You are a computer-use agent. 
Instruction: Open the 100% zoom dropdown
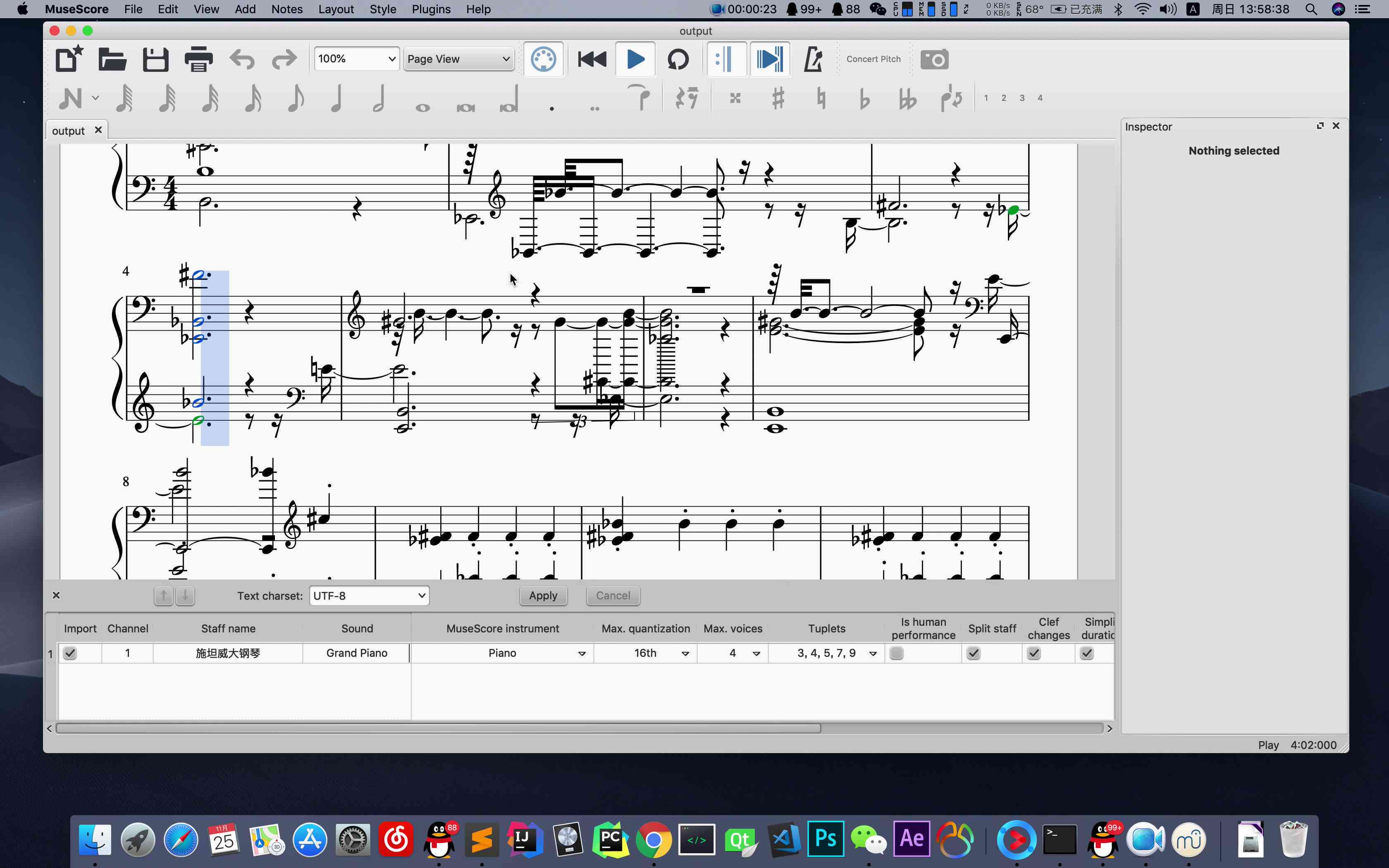click(x=356, y=59)
